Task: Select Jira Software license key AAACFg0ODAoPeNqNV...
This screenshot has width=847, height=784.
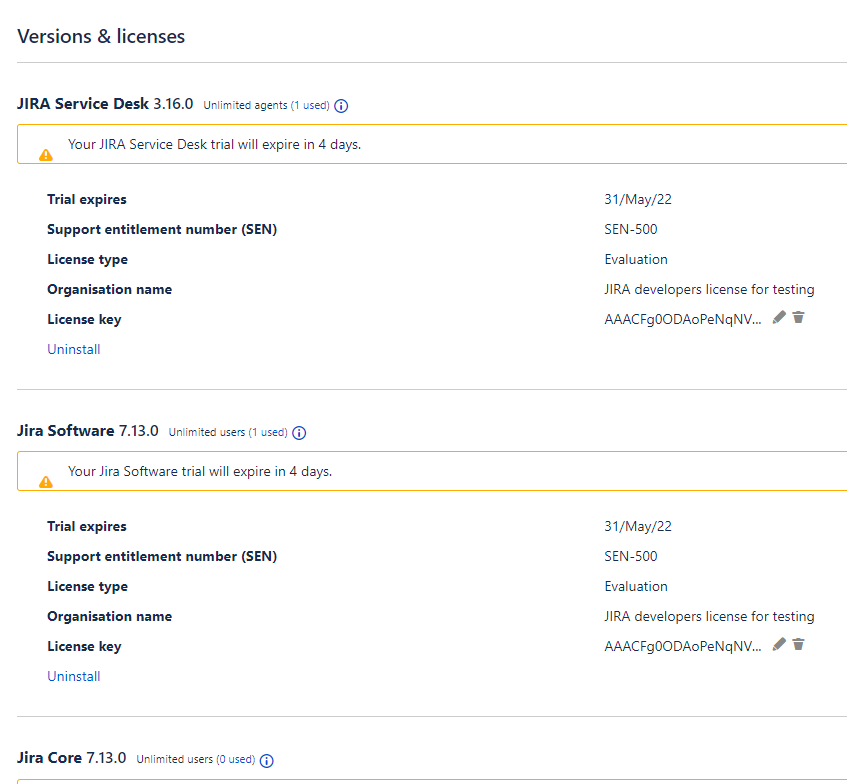Action: click(x=683, y=646)
